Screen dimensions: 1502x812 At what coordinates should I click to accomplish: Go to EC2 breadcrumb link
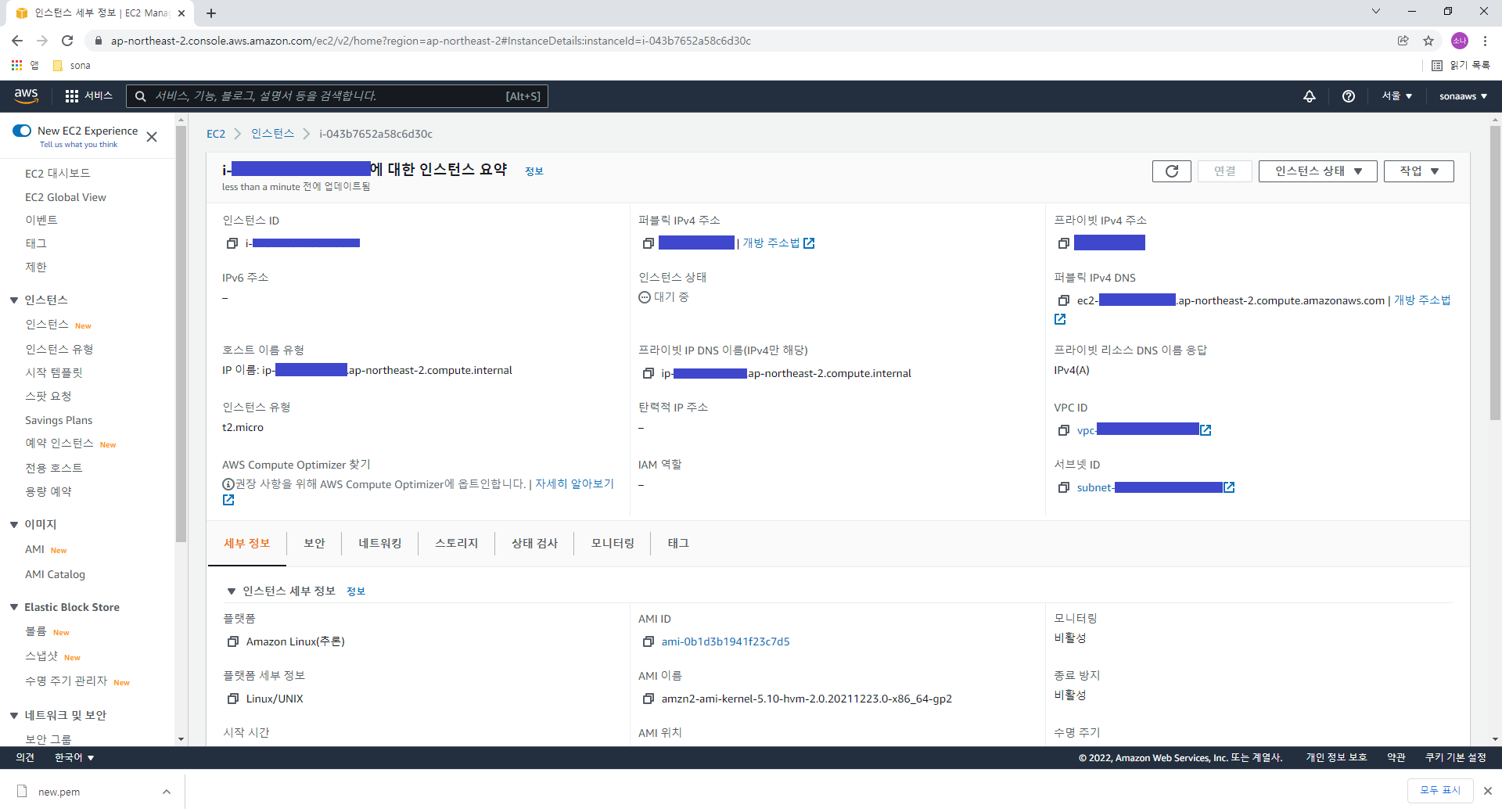click(x=216, y=134)
